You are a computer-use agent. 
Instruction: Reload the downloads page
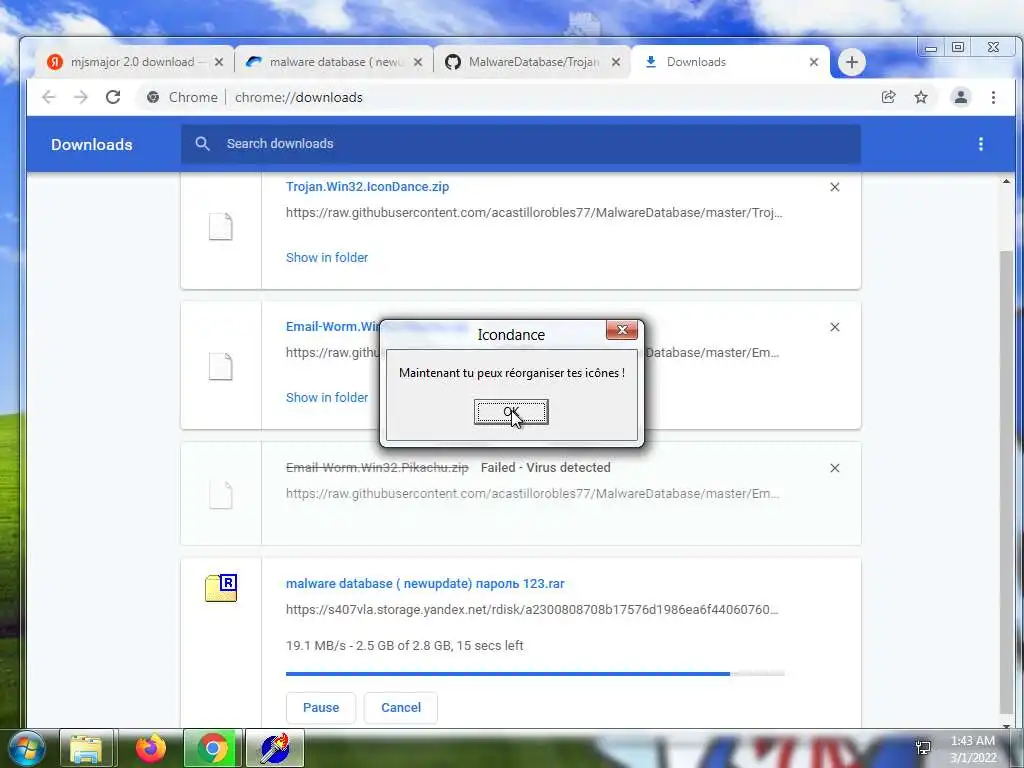pyautogui.click(x=113, y=97)
